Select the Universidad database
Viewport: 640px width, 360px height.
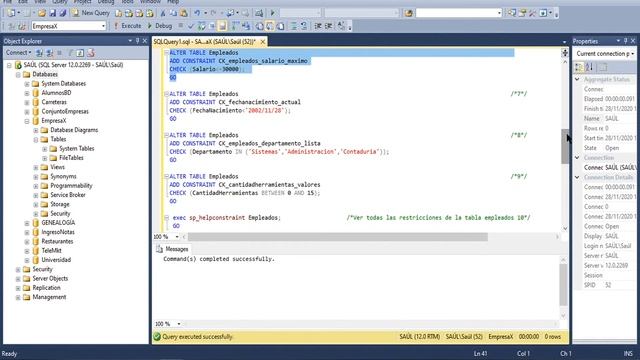[x=56, y=260]
